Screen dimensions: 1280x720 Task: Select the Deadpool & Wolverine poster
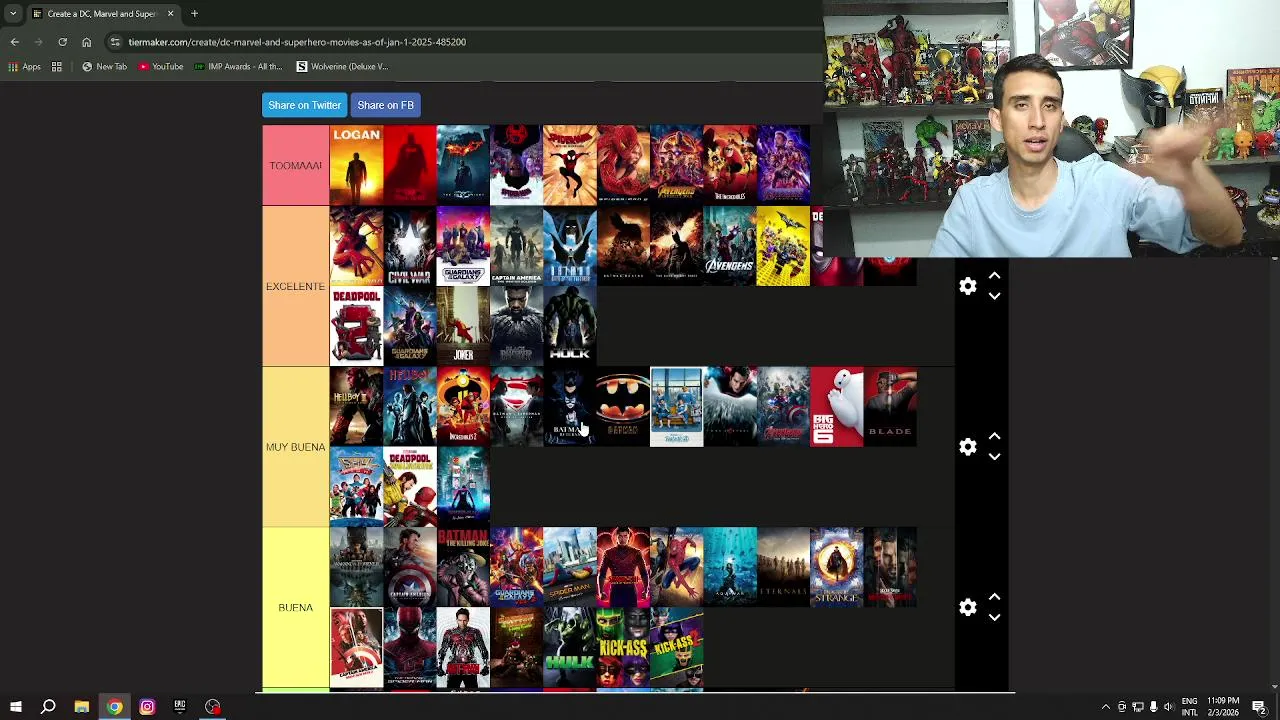[409, 487]
